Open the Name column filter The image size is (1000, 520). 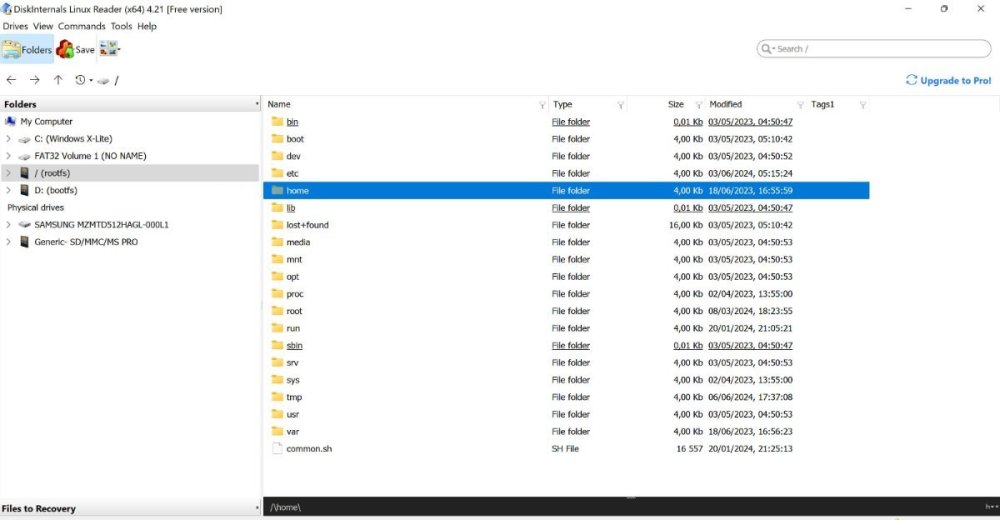[541, 105]
